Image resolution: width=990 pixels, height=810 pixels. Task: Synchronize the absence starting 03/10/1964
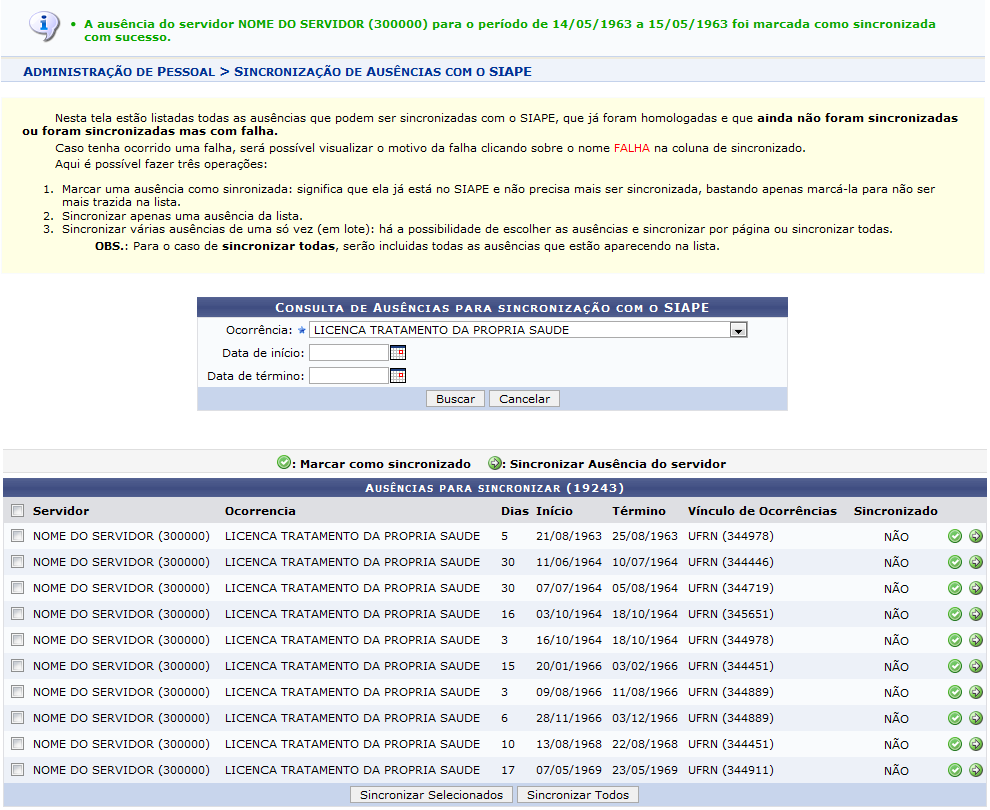click(976, 614)
